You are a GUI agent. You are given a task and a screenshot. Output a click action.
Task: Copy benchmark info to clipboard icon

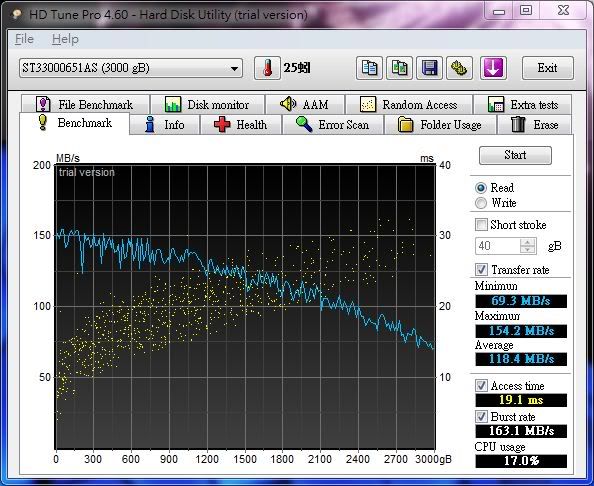(369, 68)
